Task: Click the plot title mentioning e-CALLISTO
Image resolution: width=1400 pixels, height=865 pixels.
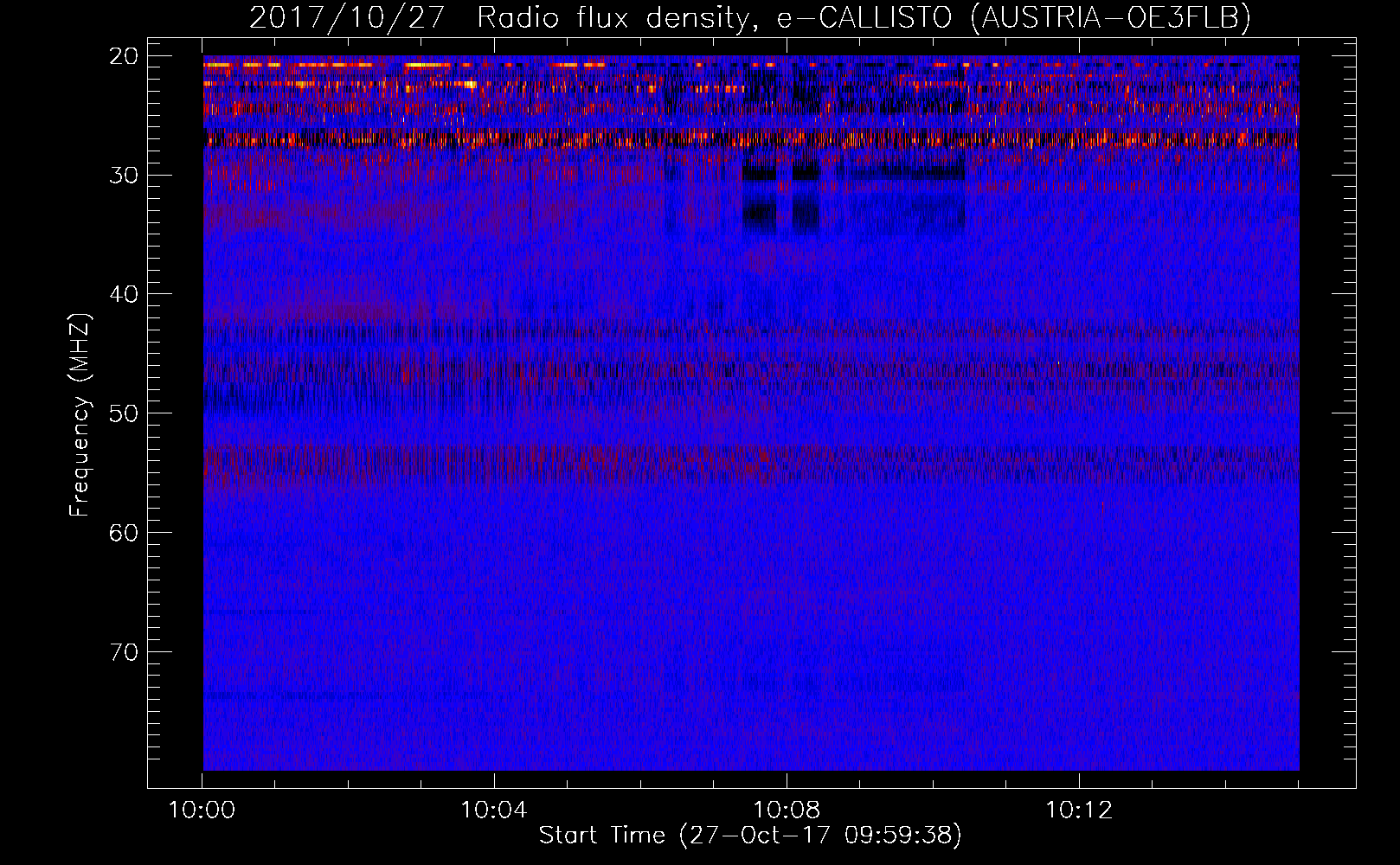Action: pos(750,17)
